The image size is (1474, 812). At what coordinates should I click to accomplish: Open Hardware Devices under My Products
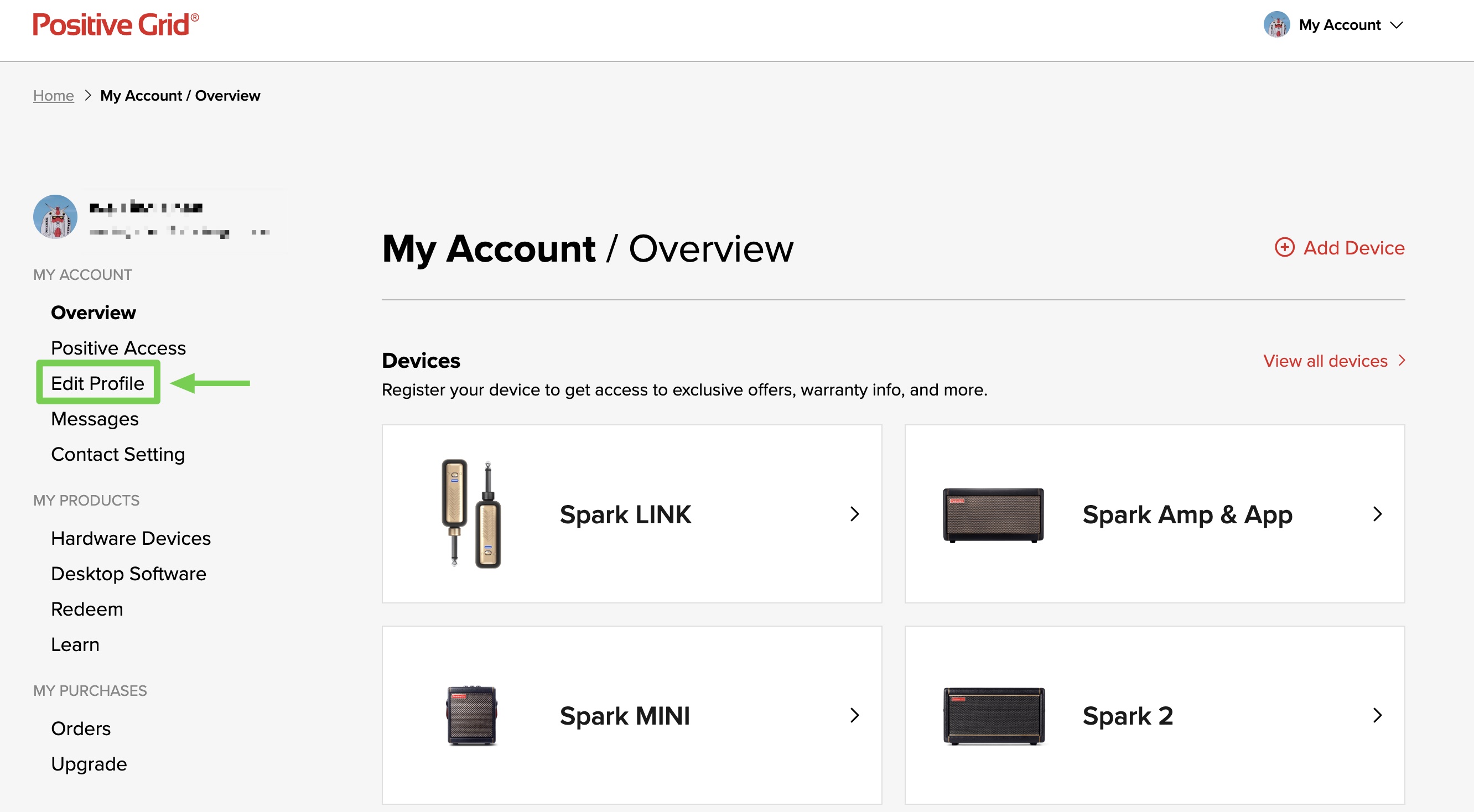(131, 539)
